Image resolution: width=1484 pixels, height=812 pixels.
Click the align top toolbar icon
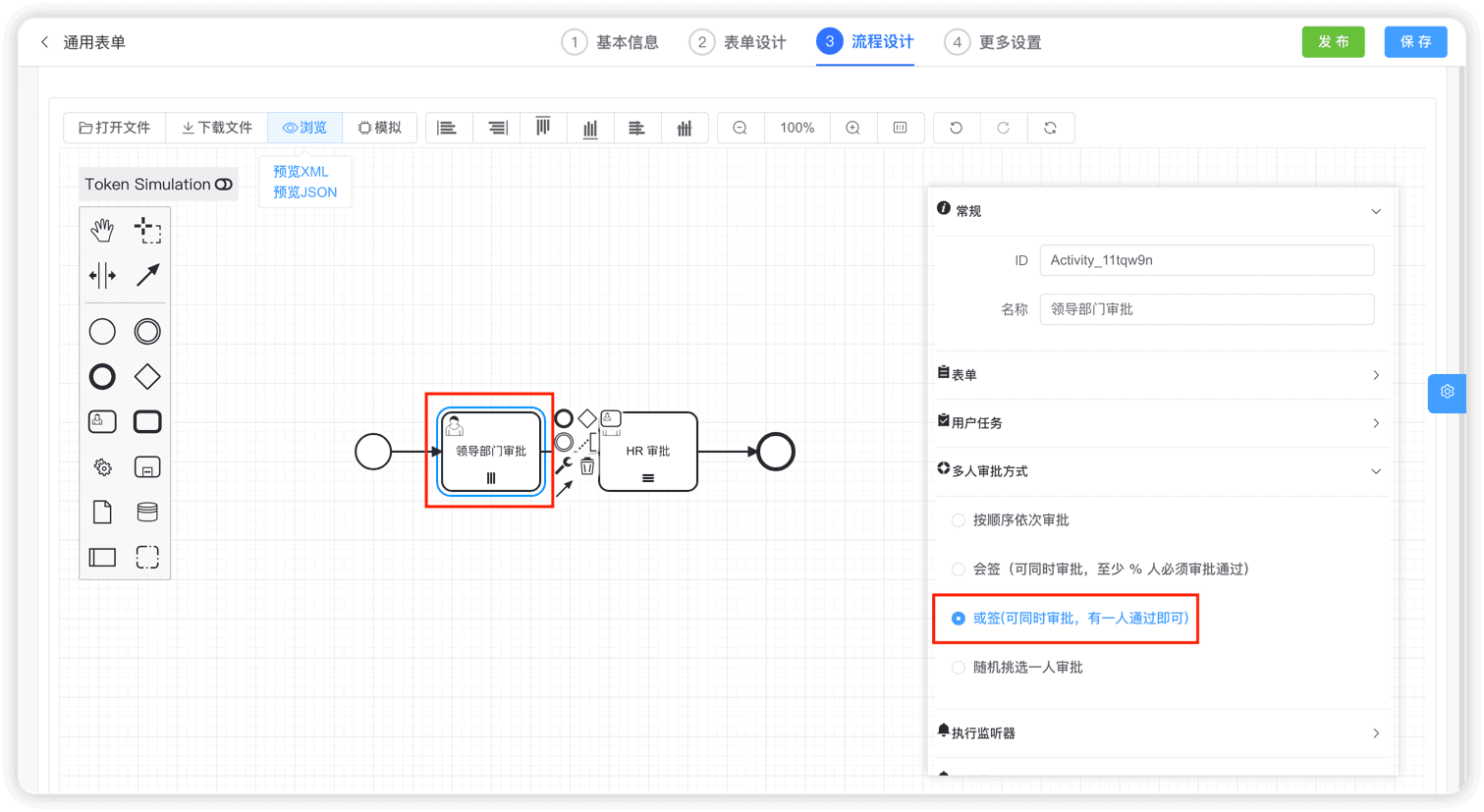[x=543, y=128]
